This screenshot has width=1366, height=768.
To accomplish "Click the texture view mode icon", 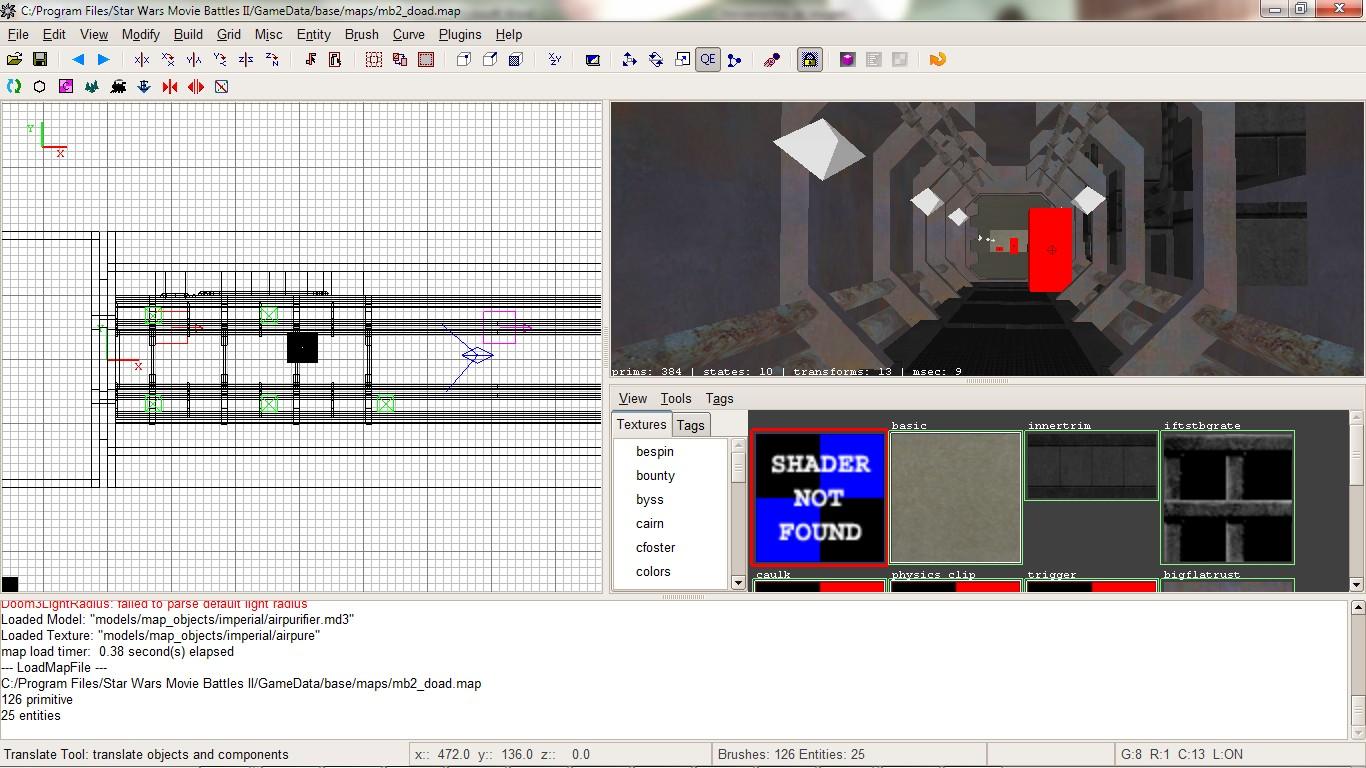I will click(x=592, y=60).
